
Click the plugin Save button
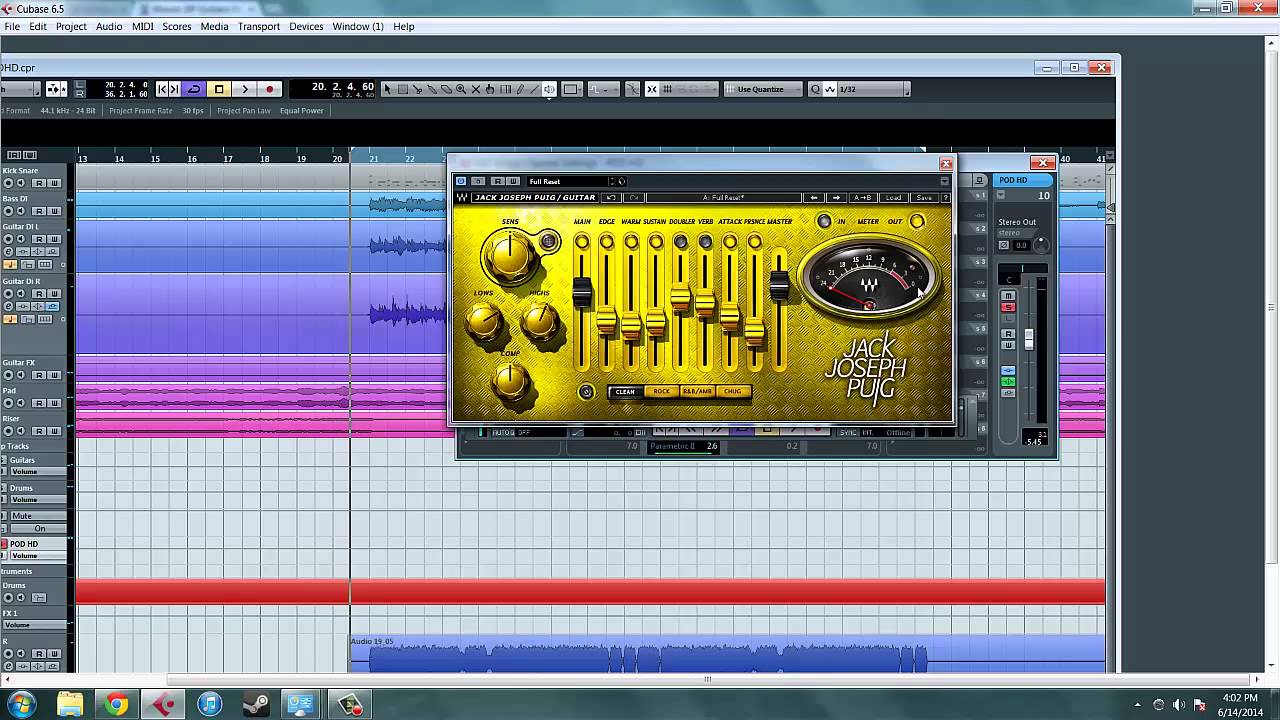tap(924, 197)
